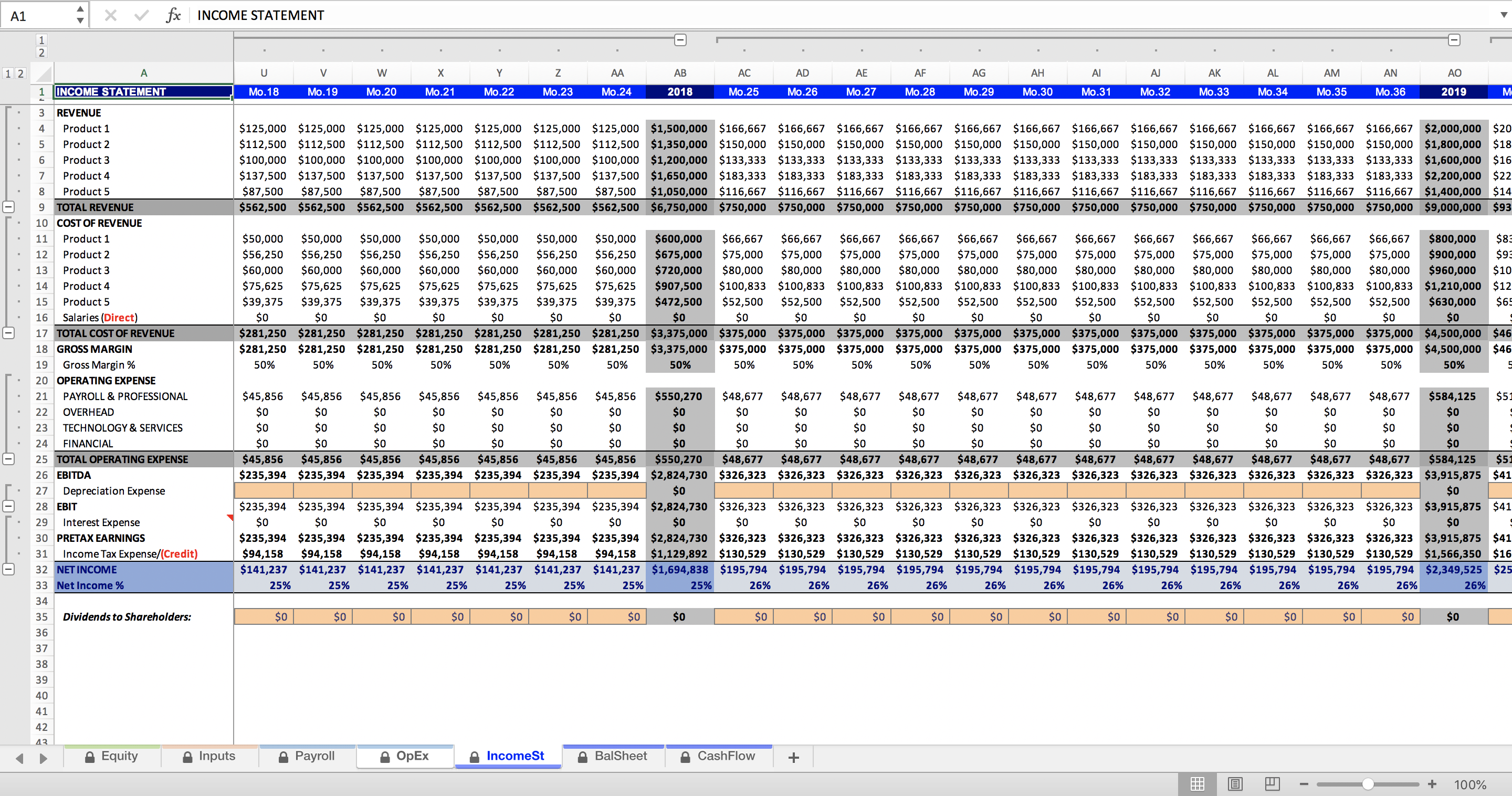Click the zoom out minus button
The image size is (1512, 796).
1304,784
